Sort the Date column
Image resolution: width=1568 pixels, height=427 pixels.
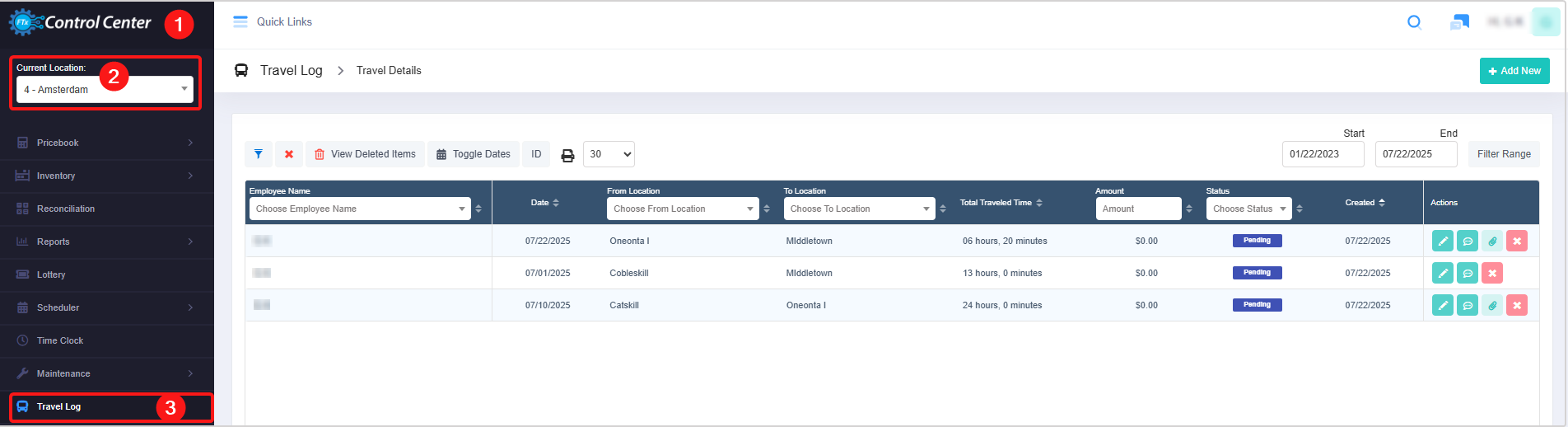545,203
